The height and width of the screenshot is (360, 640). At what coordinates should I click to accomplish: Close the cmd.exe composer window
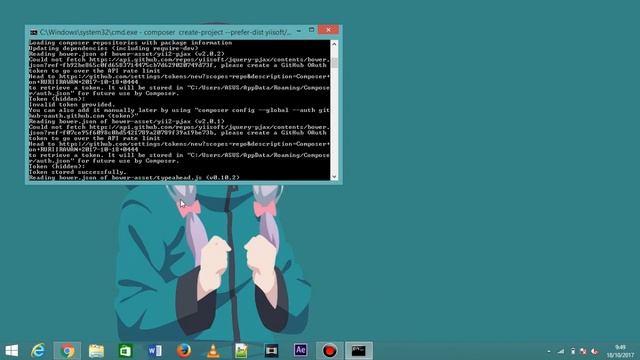pyautogui.click(x=328, y=30)
